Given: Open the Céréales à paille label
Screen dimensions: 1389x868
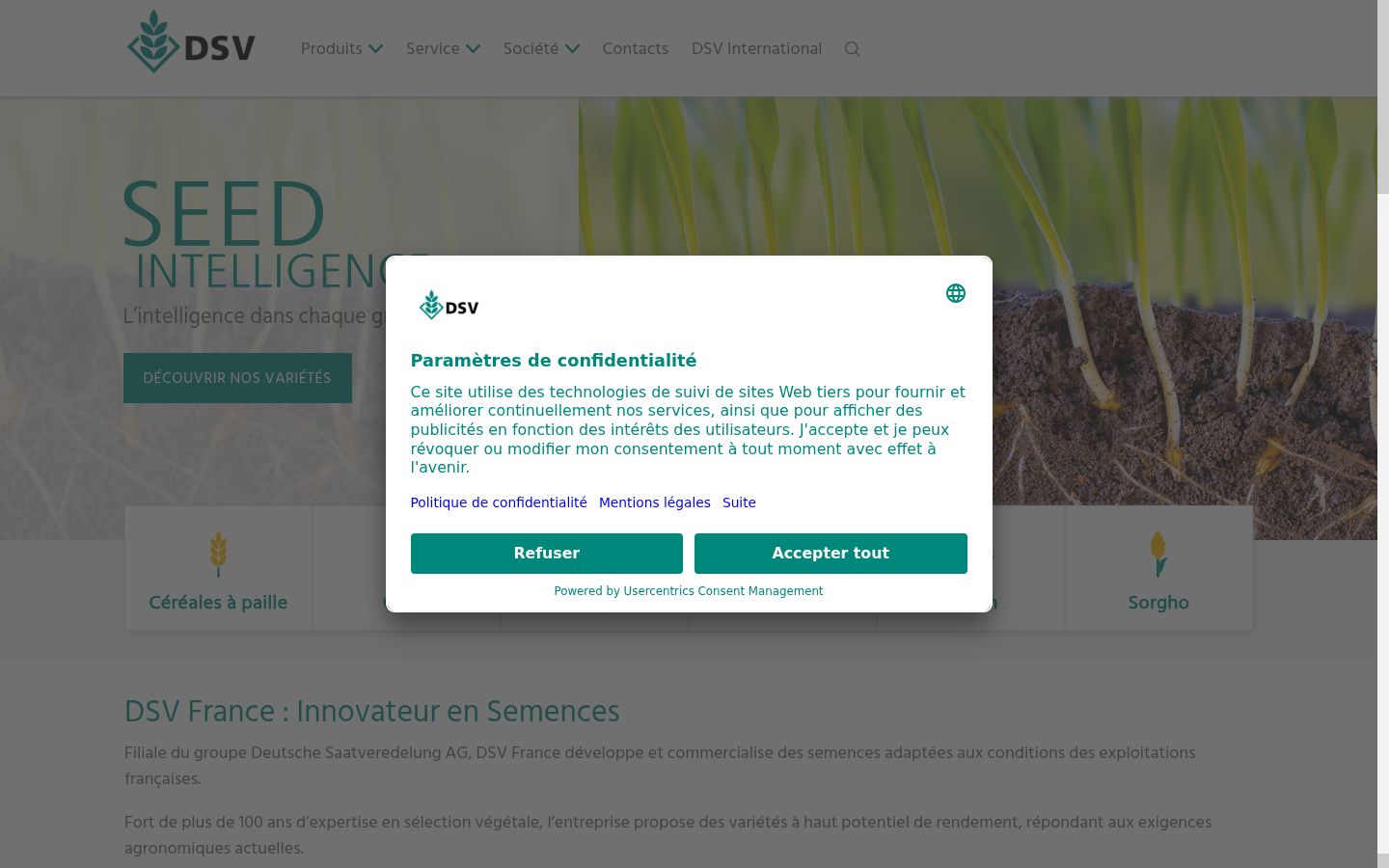Looking at the screenshot, I should pos(218,603).
